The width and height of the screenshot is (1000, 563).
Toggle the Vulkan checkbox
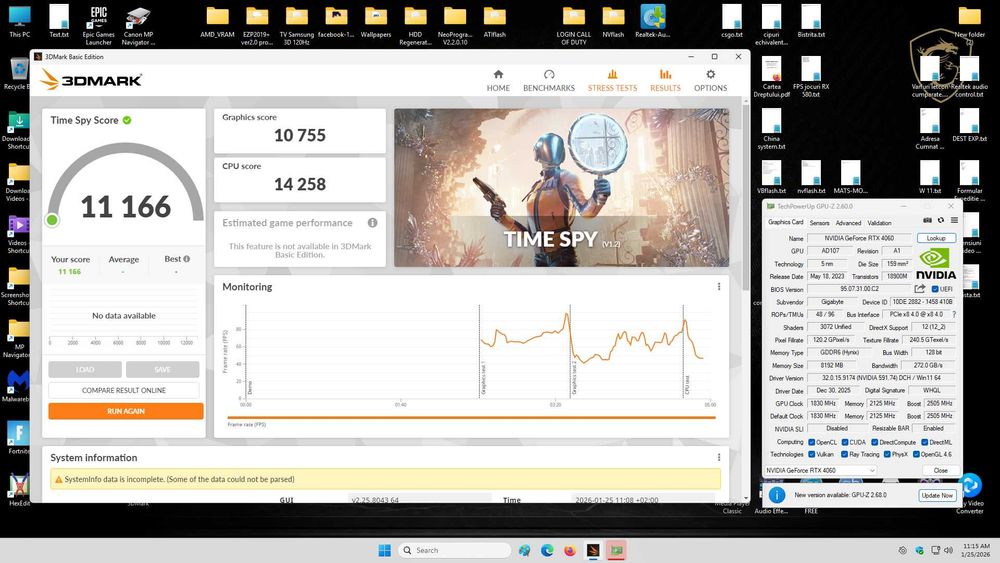point(811,454)
